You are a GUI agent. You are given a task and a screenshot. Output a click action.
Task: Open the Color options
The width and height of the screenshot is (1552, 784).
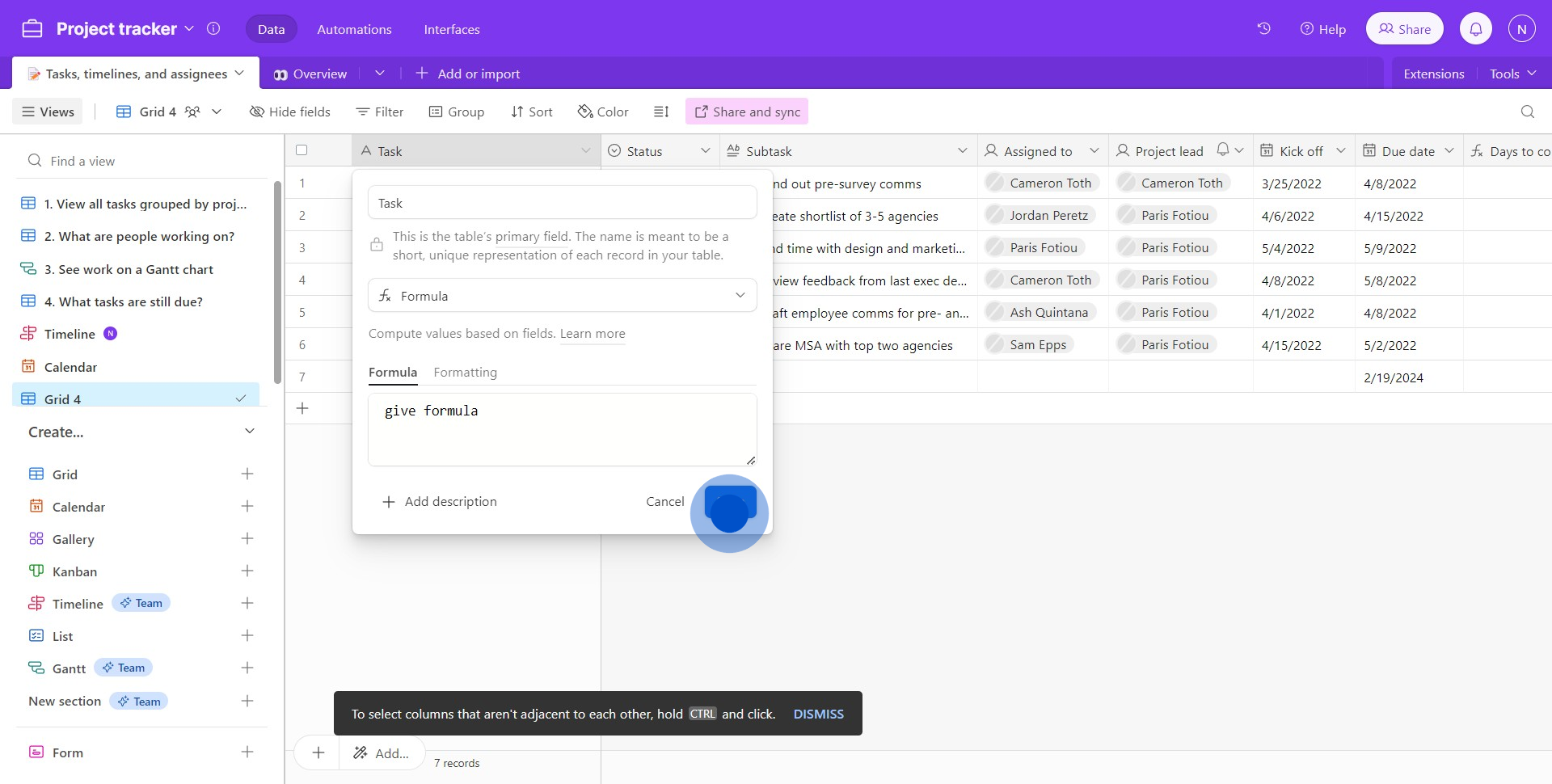coord(603,112)
